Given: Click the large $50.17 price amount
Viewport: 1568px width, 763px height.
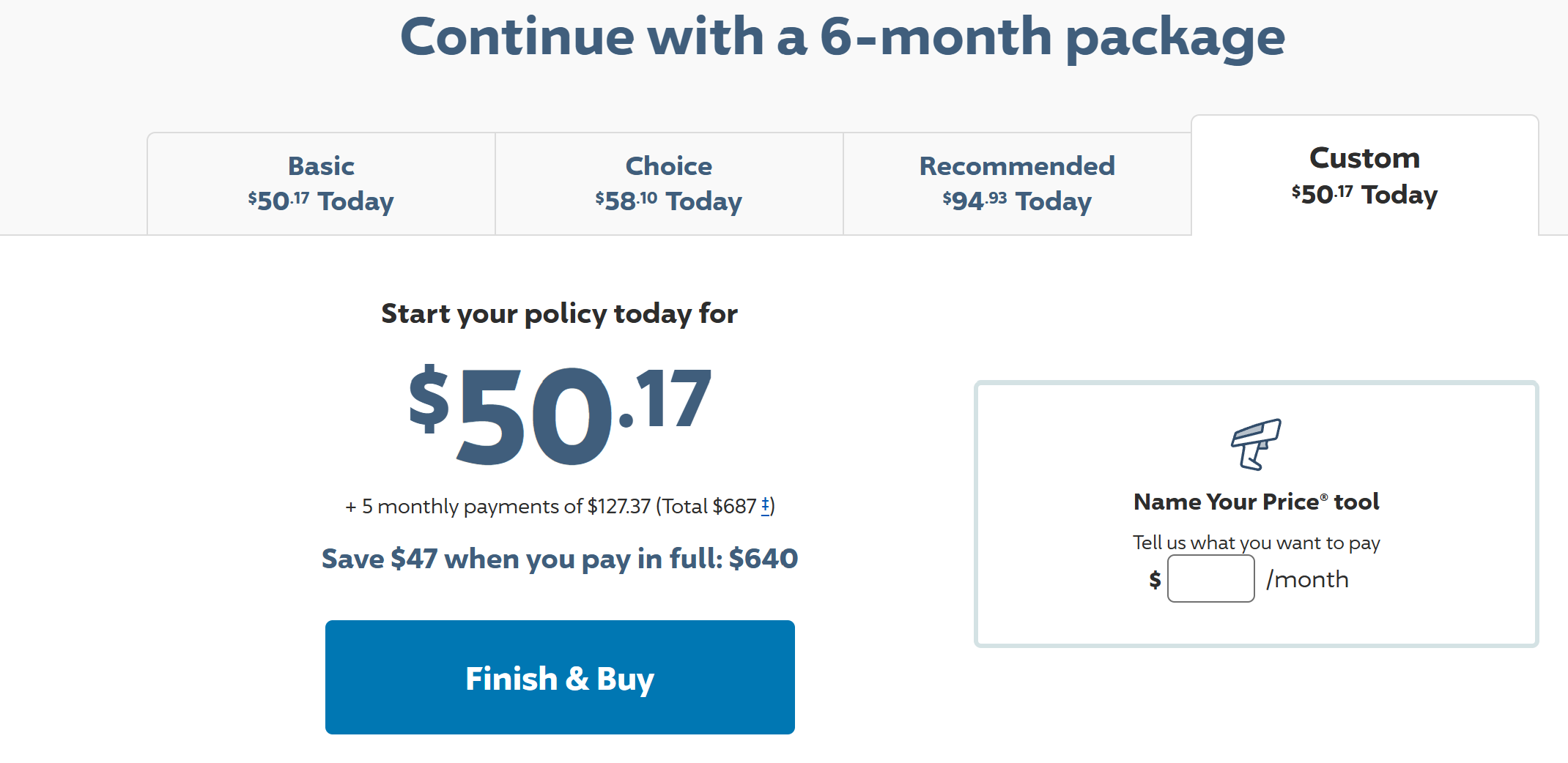Looking at the screenshot, I should point(560,414).
